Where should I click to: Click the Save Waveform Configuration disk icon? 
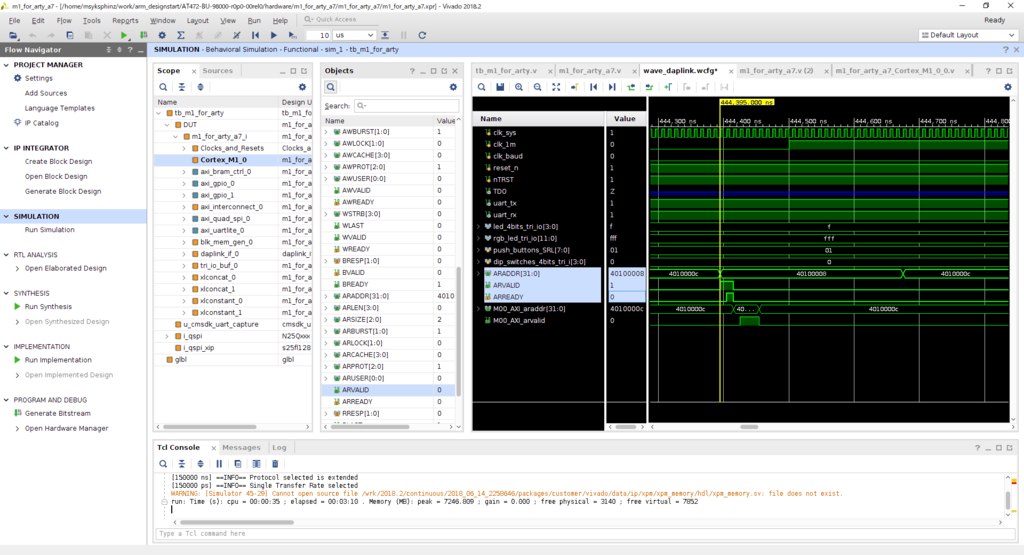click(x=500, y=87)
